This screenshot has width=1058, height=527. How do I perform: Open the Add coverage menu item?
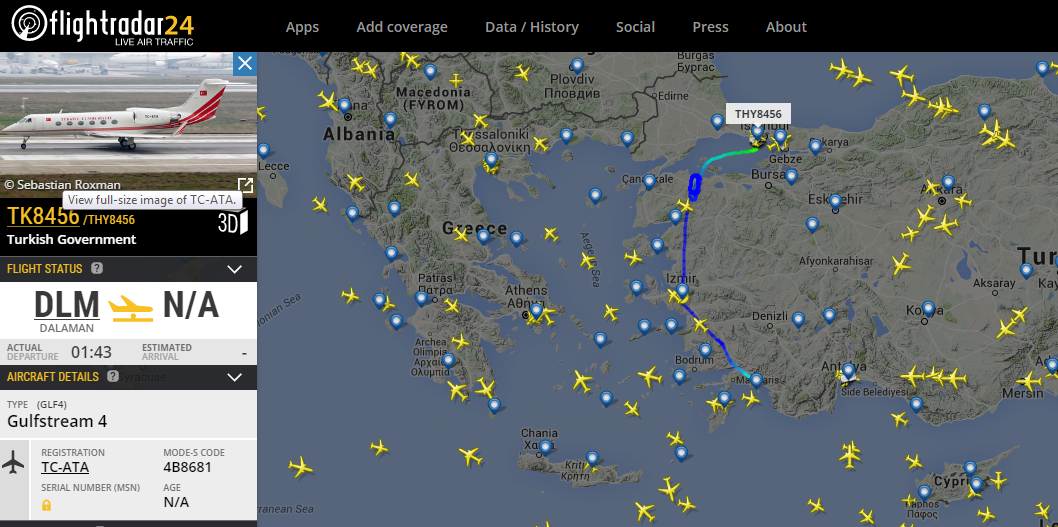402,27
